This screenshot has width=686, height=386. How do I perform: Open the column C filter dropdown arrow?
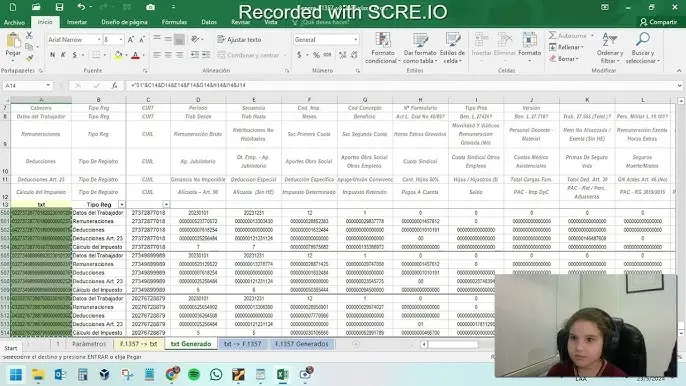click(x=166, y=204)
